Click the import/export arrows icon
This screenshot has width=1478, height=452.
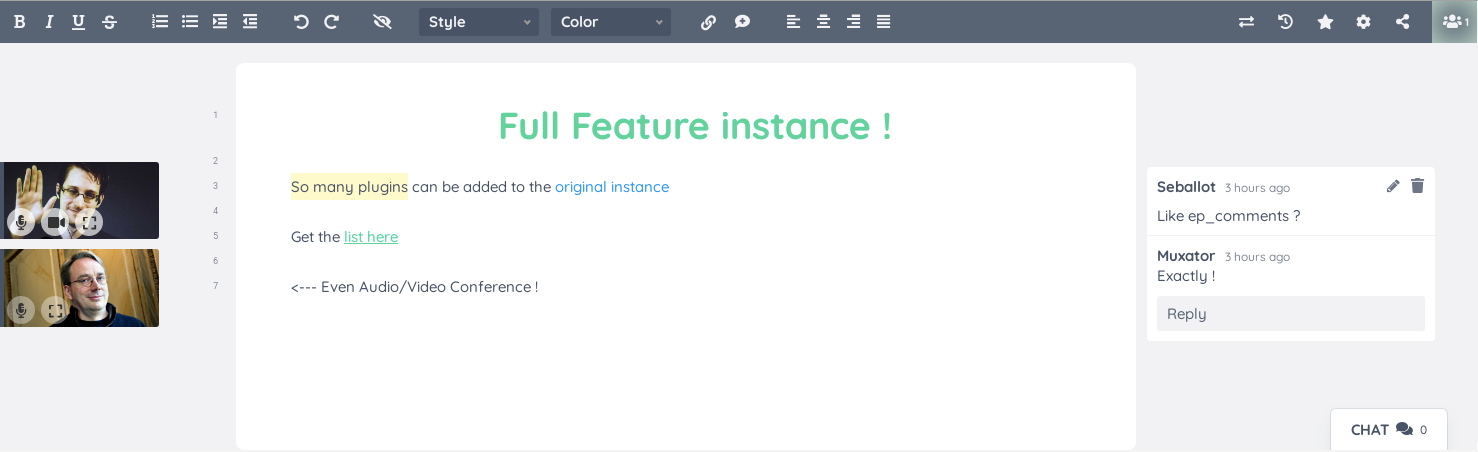tap(1246, 22)
